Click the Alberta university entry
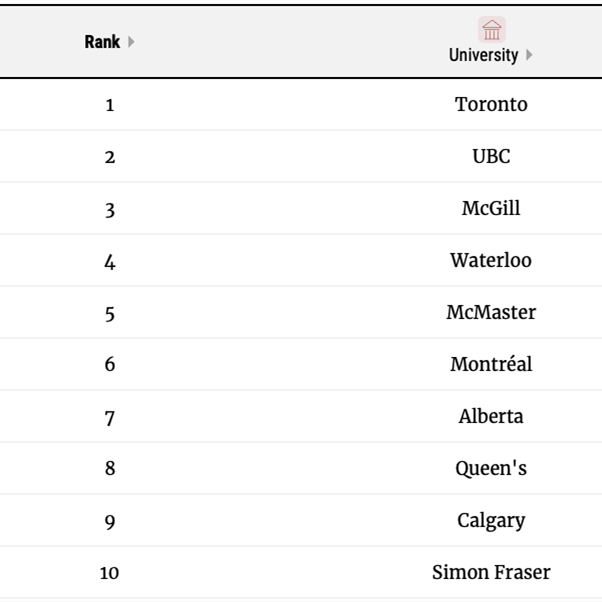The width and height of the screenshot is (602, 602). point(491,416)
